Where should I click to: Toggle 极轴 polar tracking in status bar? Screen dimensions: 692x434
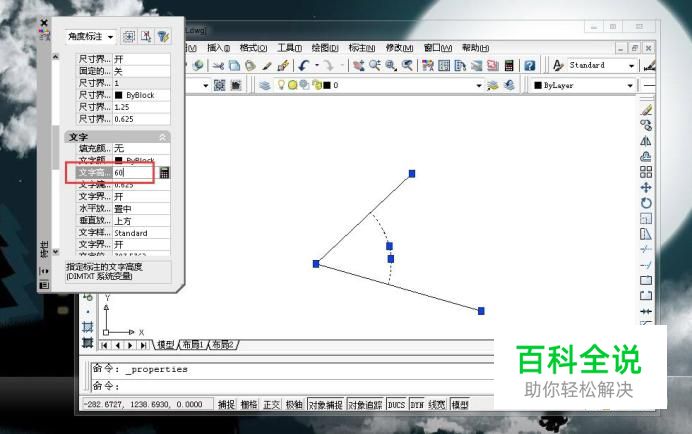294,404
